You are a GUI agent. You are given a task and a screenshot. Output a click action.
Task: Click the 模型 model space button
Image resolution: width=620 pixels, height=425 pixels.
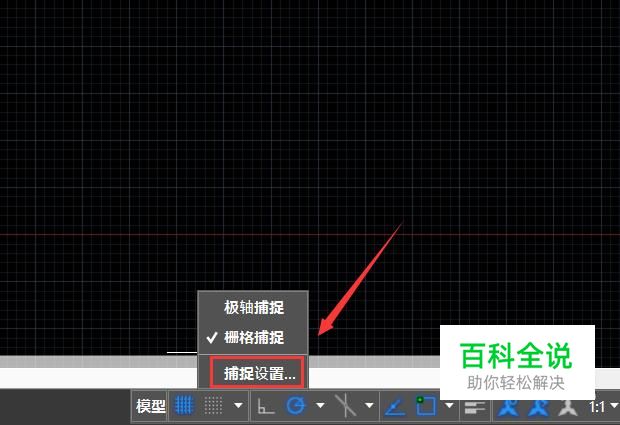pos(150,406)
